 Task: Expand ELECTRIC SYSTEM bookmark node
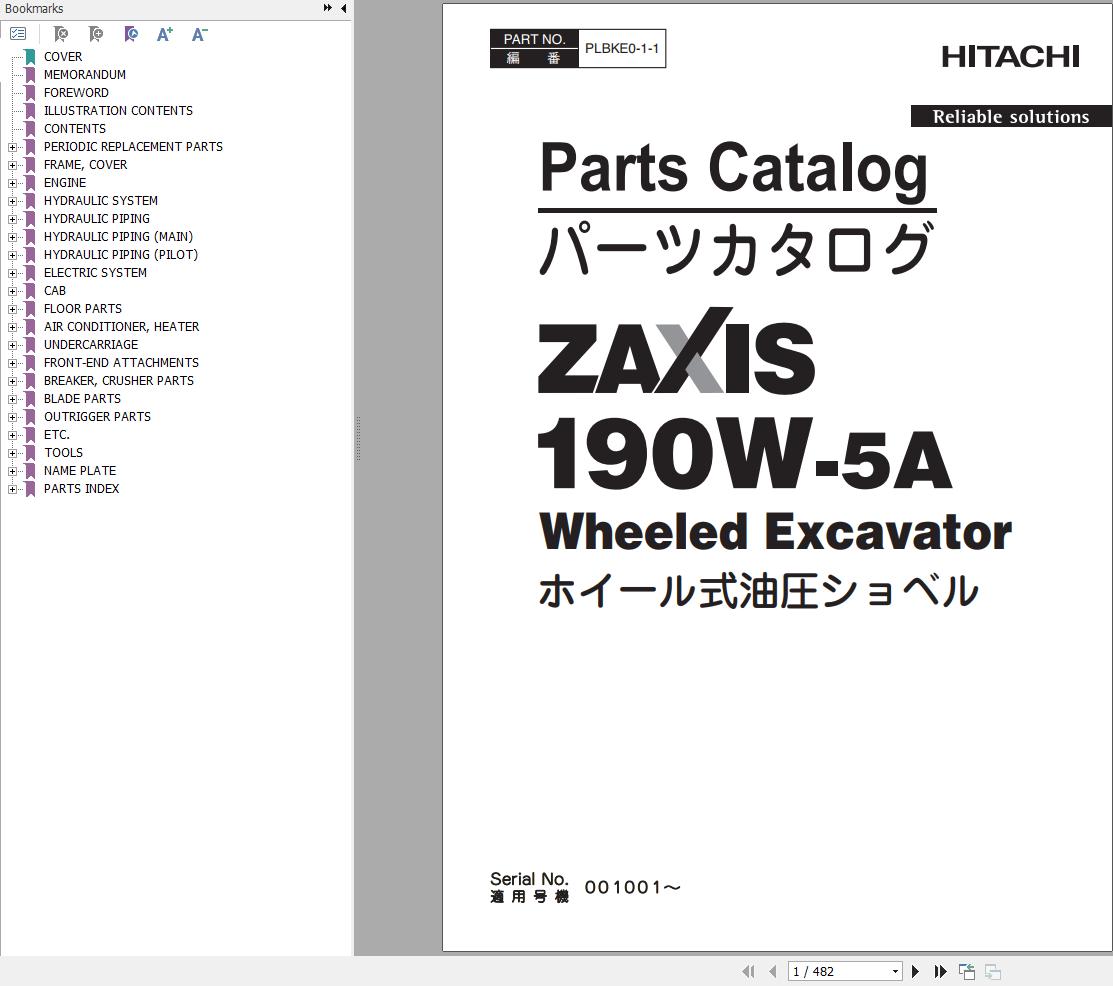click(x=12, y=273)
